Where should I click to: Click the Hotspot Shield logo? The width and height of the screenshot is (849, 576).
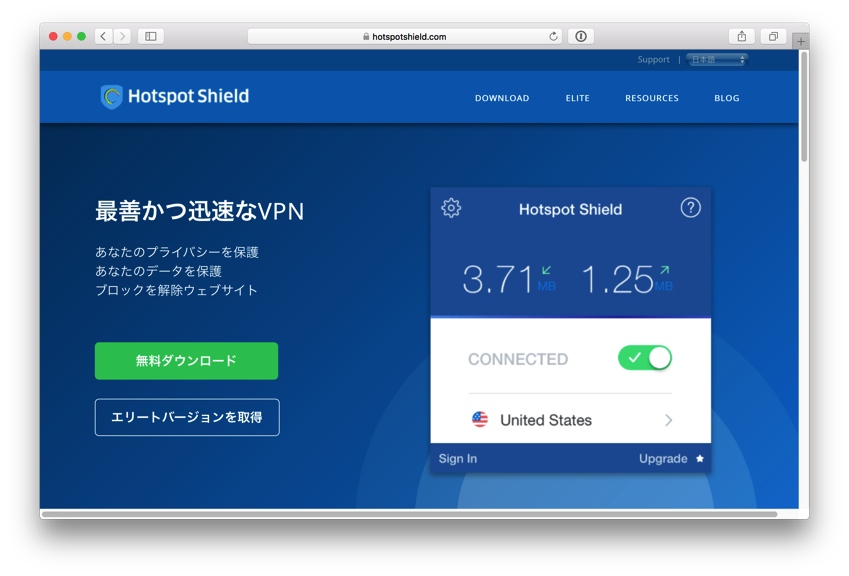(174, 96)
